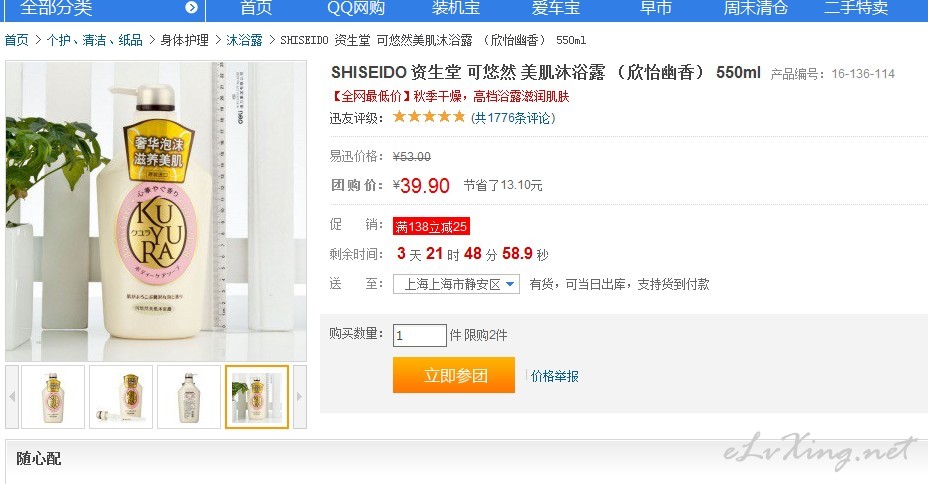This screenshot has height=484, width=928.
Task: Click the 价格举报 link
Action: (x=555, y=376)
